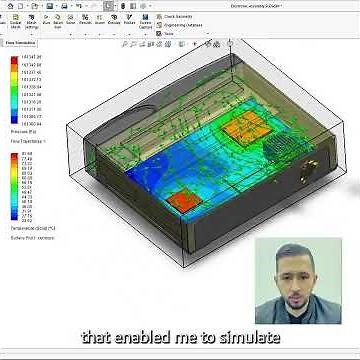
Task: Expand the dropdown arrow under Insert
Action: point(100,34)
